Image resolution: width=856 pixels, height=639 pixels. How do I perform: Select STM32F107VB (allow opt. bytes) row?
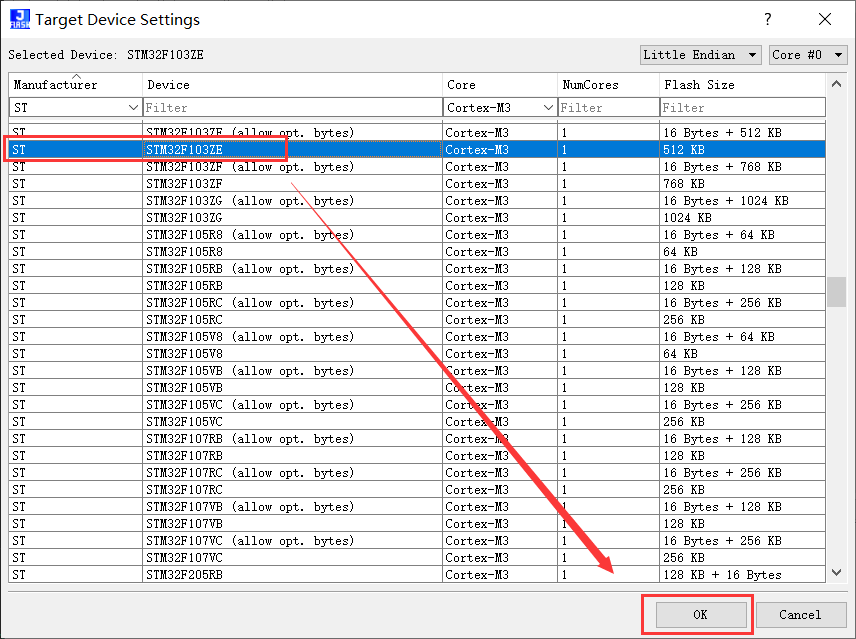tap(417, 506)
